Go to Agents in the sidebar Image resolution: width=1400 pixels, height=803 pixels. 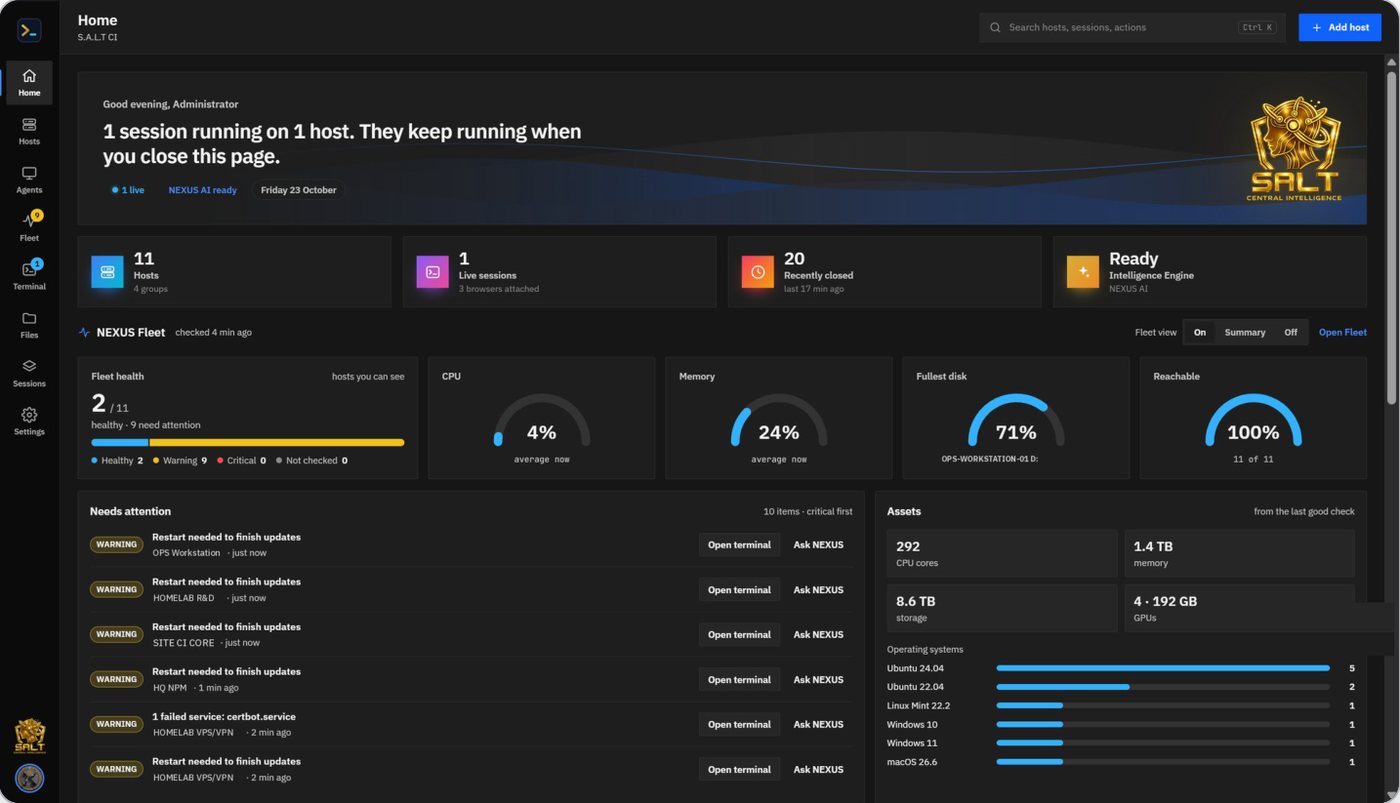tap(29, 180)
